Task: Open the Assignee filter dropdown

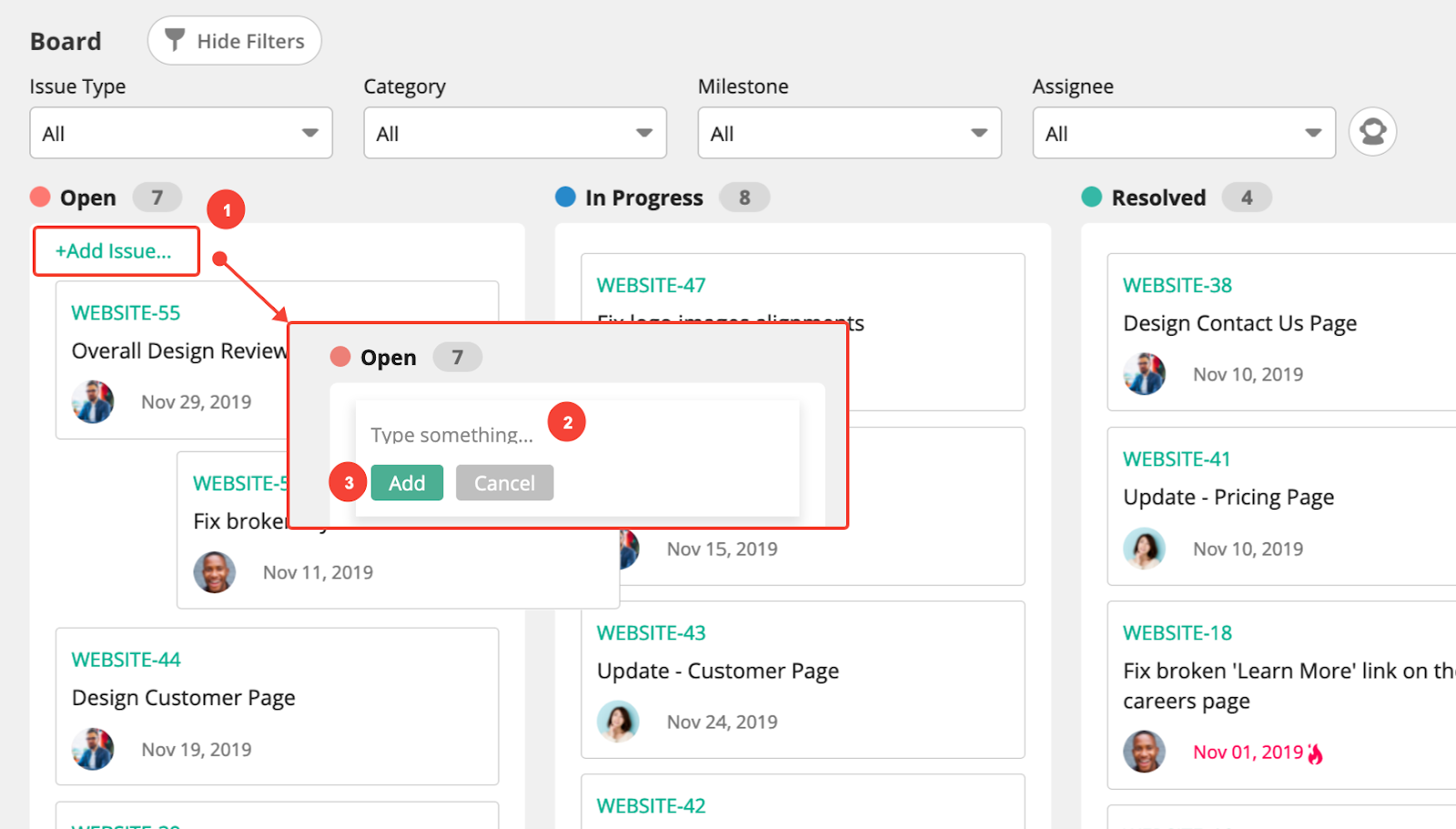Action: [1182, 133]
